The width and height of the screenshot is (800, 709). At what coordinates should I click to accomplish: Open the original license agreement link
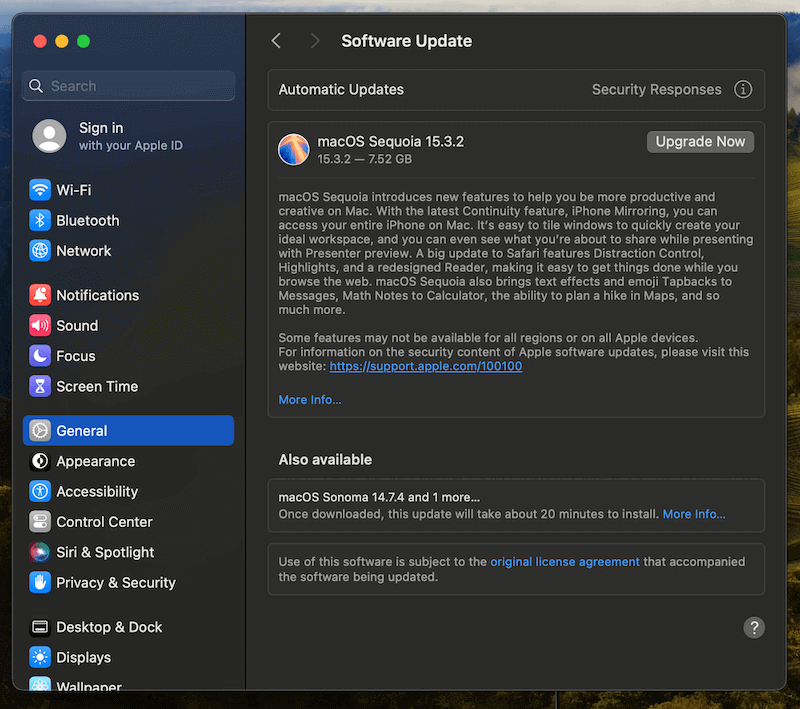tap(564, 561)
